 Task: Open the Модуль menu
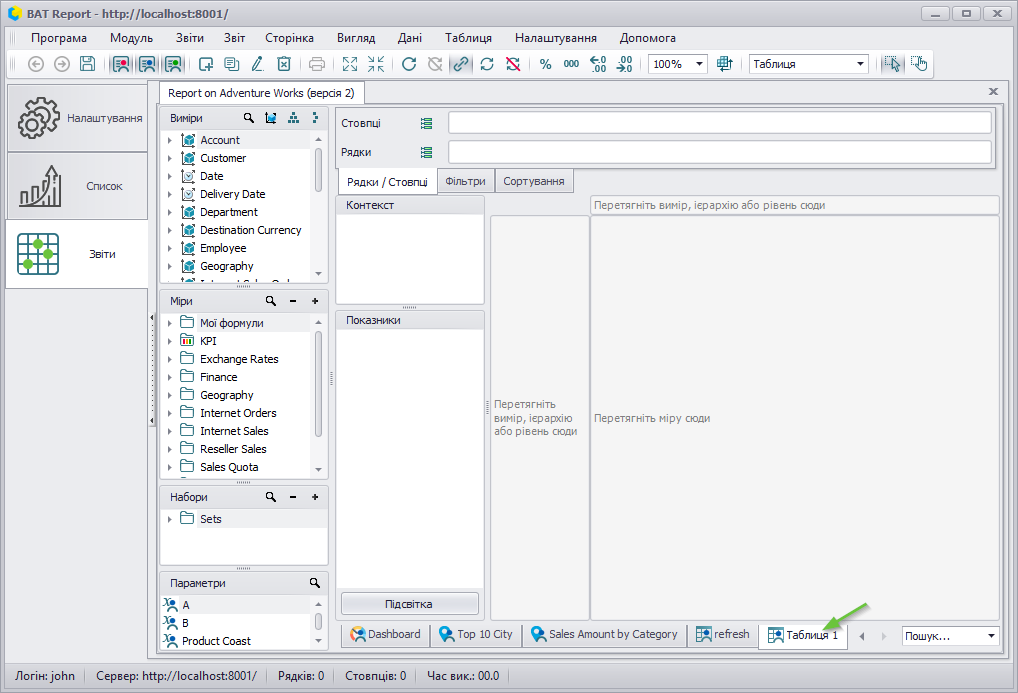click(131, 38)
